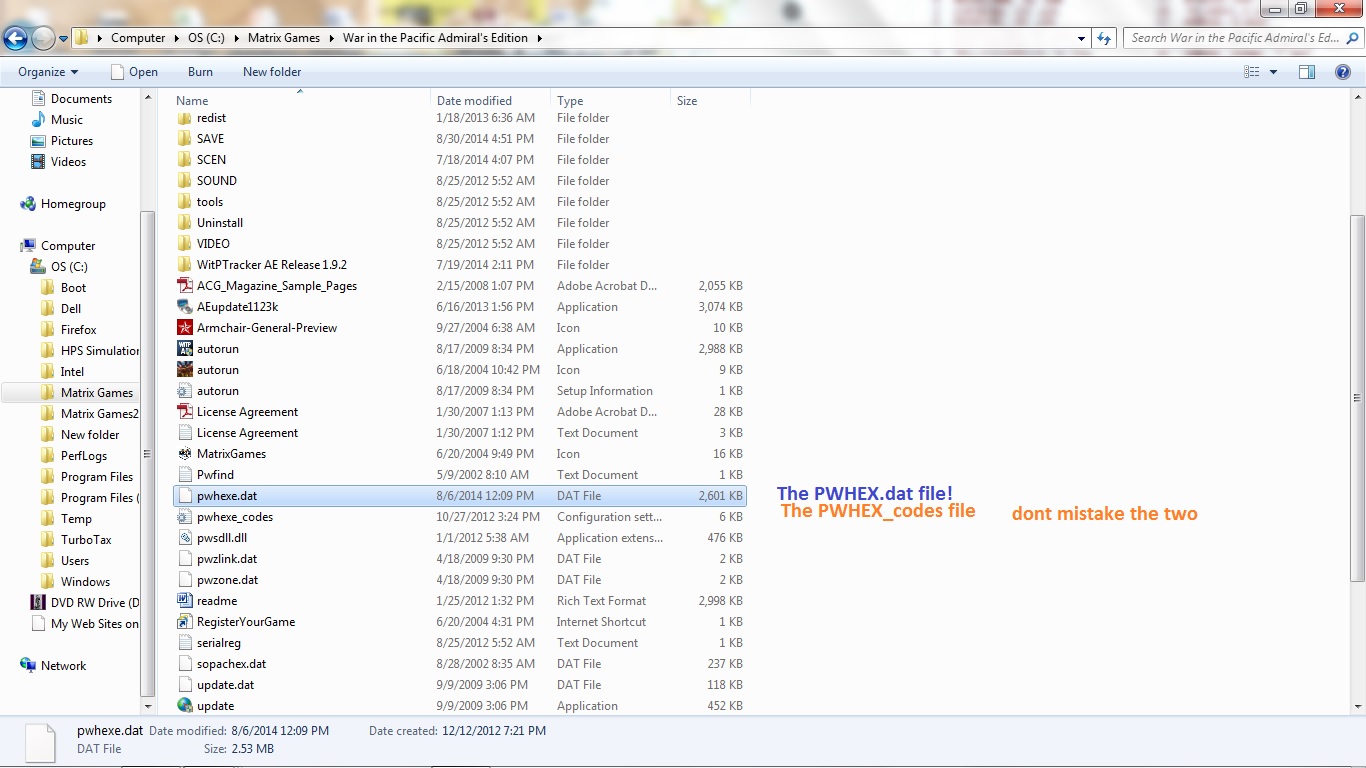This screenshot has height=768, width=1366.
Task: Select the Documents library in sidebar
Action: (x=71, y=99)
